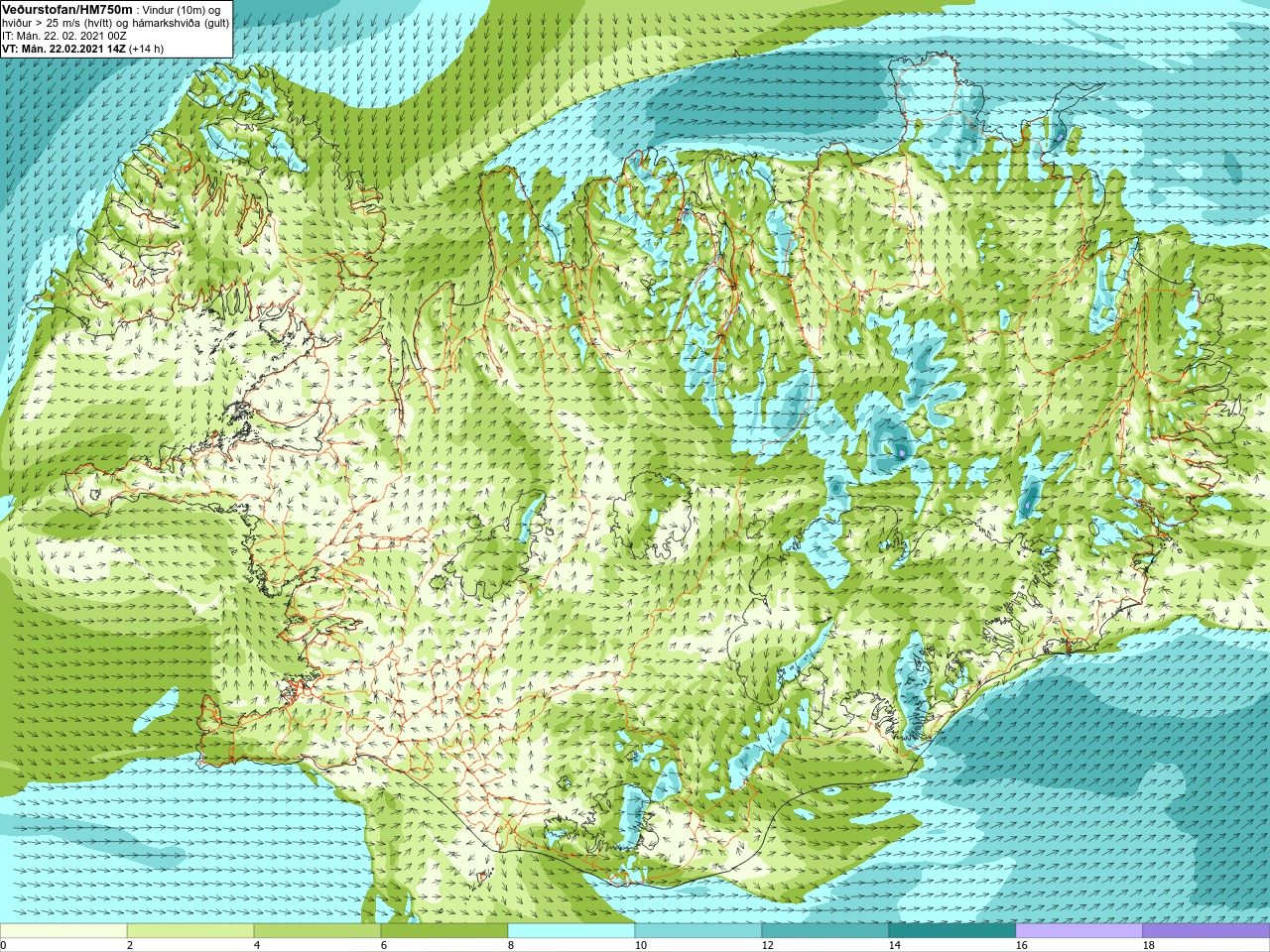Click the legend scale label "10"

click(x=641, y=945)
